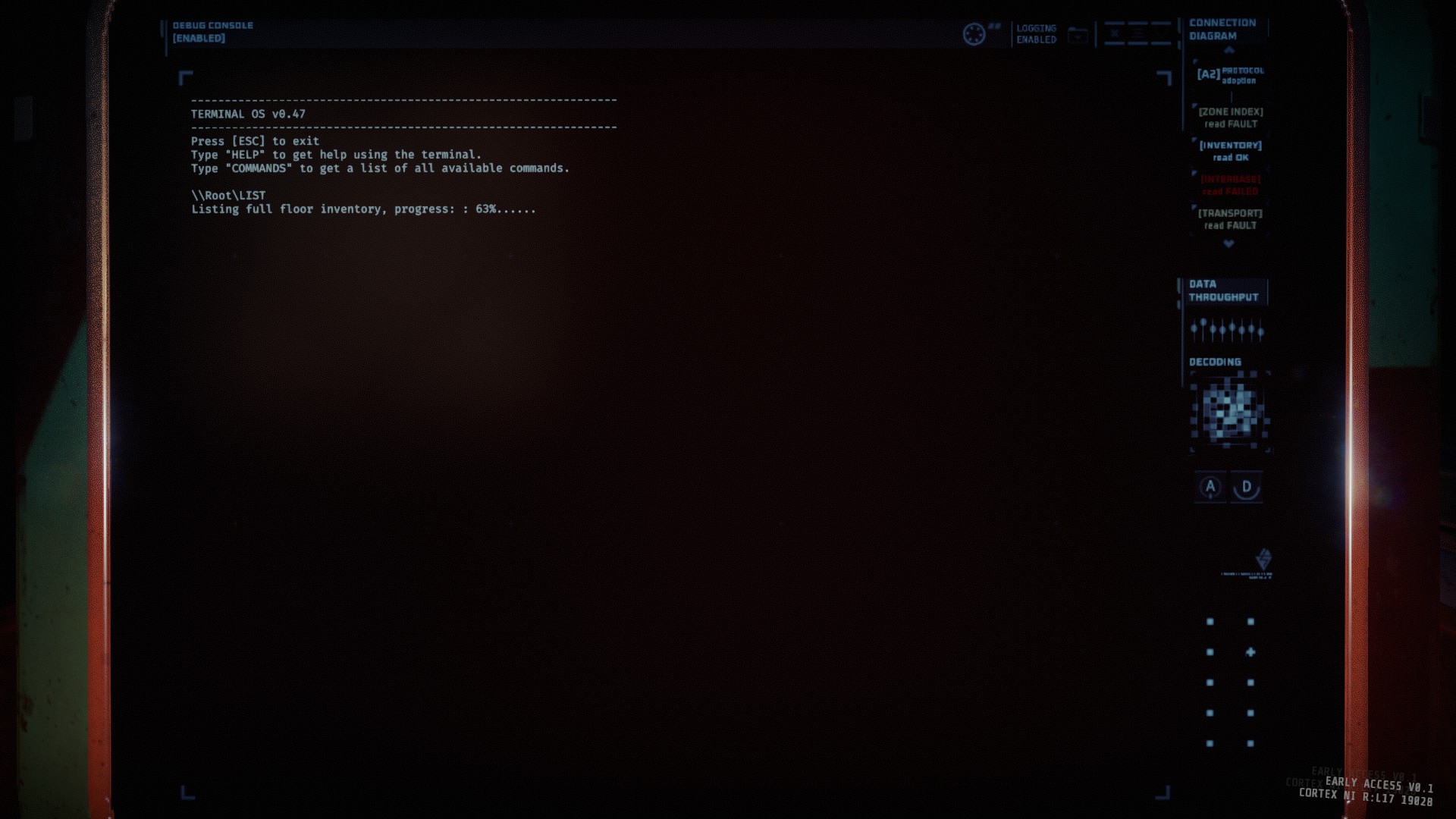Screen dimensions: 1456x819
Task: Expand the A2 Protocol adoption node
Action: tap(1230, 74)
